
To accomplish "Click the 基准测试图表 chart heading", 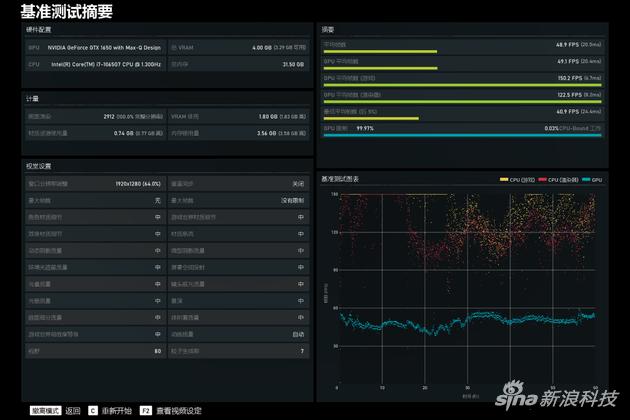I will click(x=340, y=179).
